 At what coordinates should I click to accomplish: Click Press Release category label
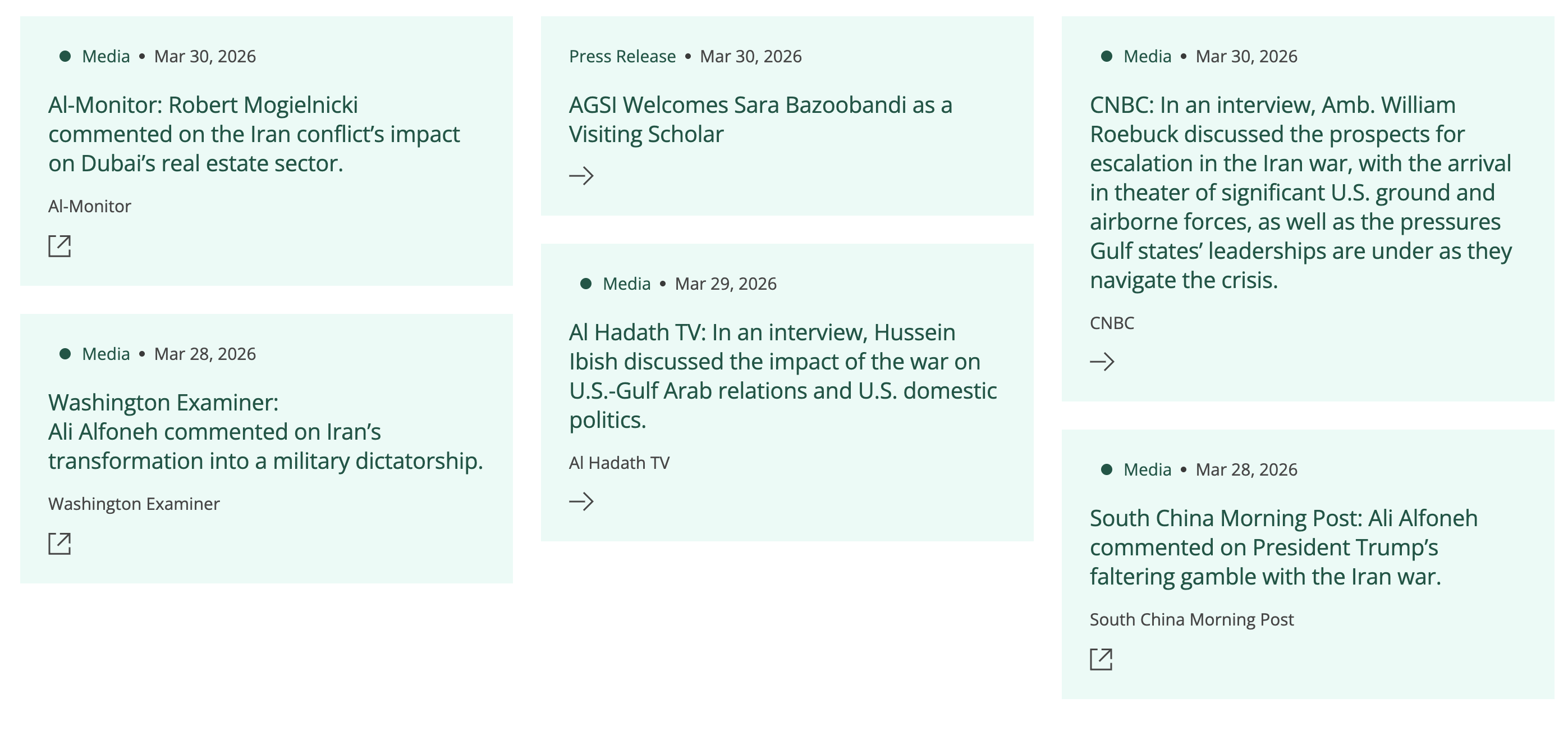click(622, 57)
